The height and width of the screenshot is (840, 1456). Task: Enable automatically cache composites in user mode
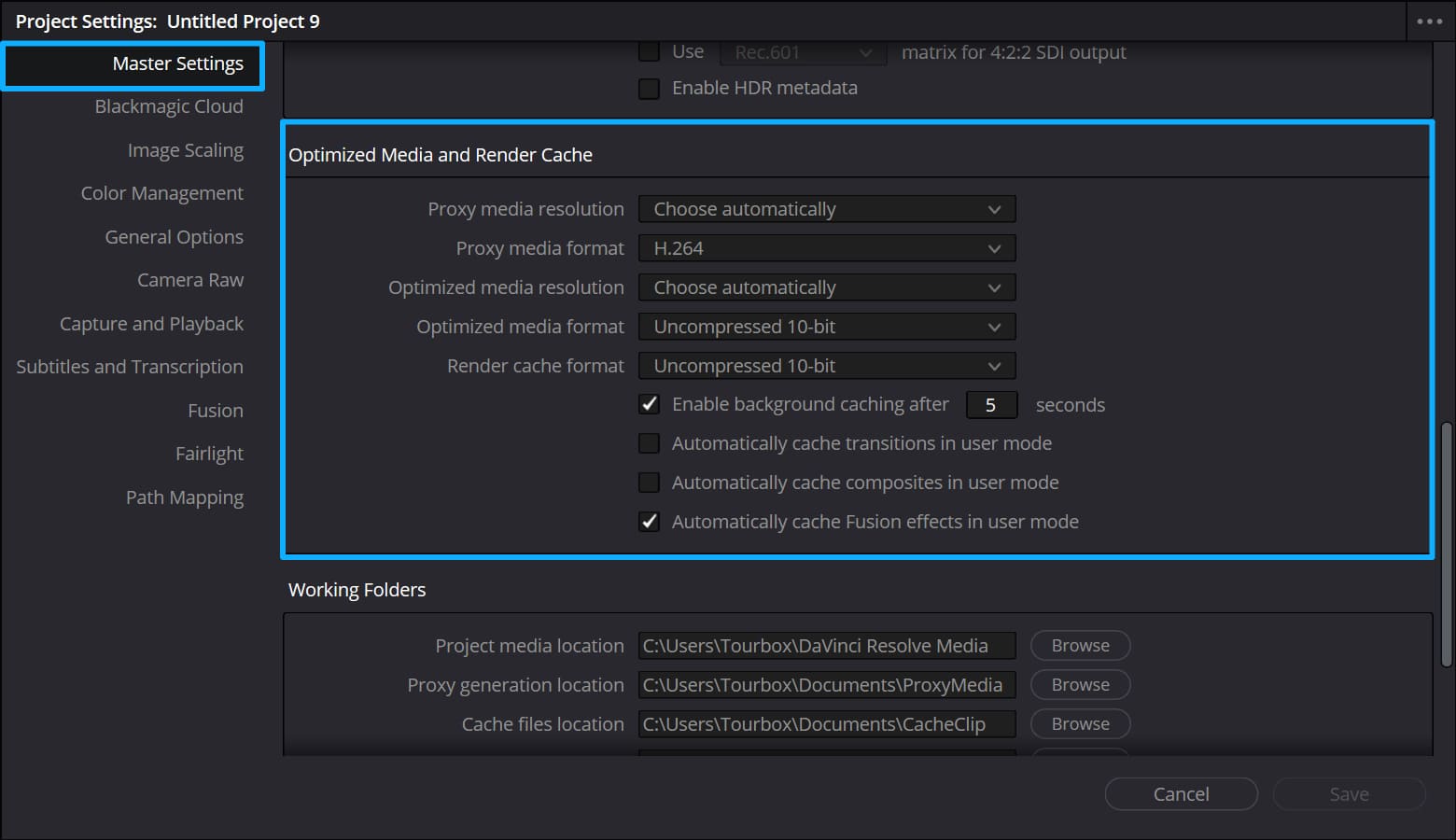tap(649, 483)
